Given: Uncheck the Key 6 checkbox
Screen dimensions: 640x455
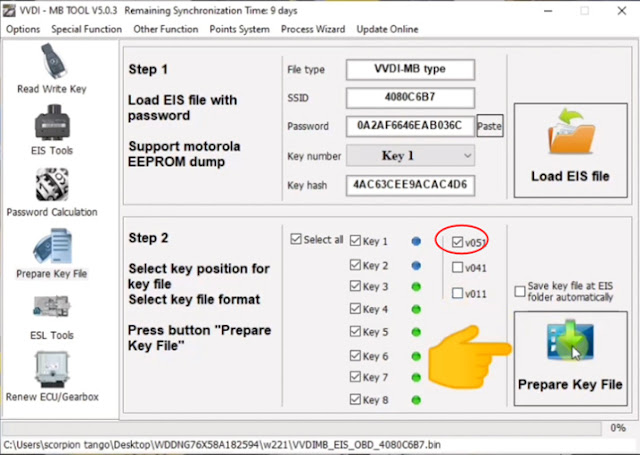Looking at the screenshot, I should point(356,356).
